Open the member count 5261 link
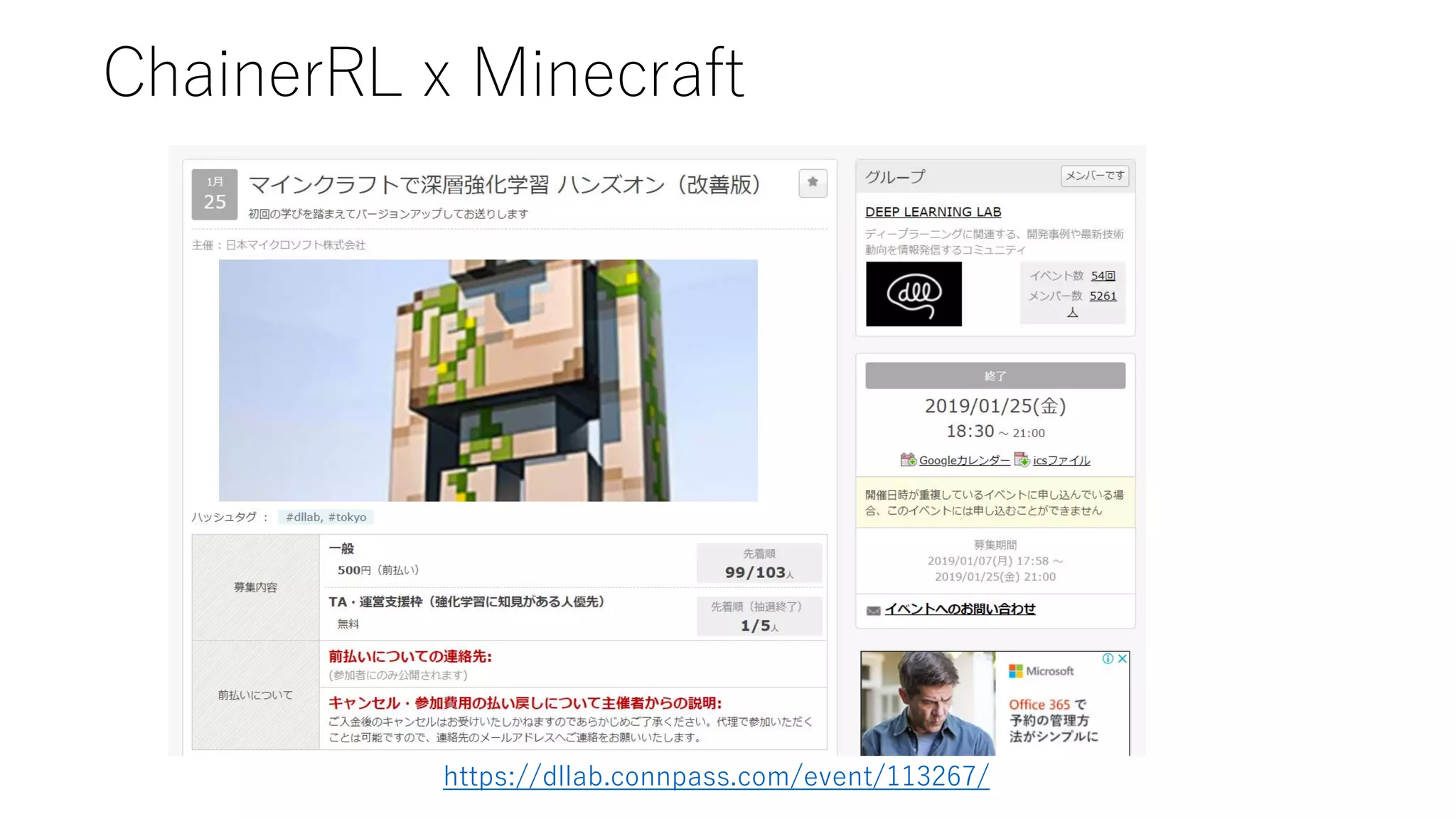 (x=1103, y=296)
